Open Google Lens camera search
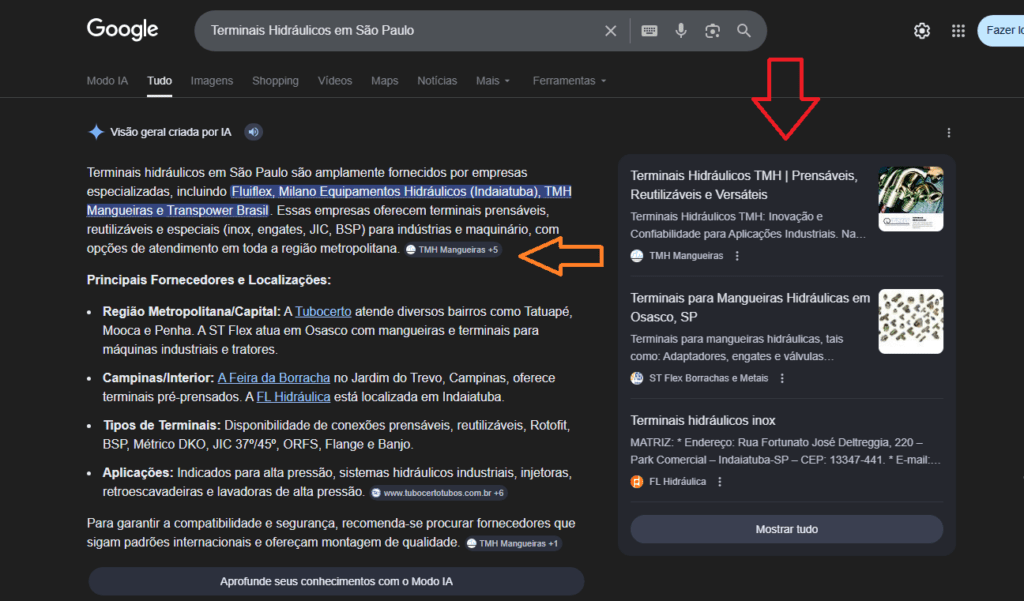 (x=712, y=30)
